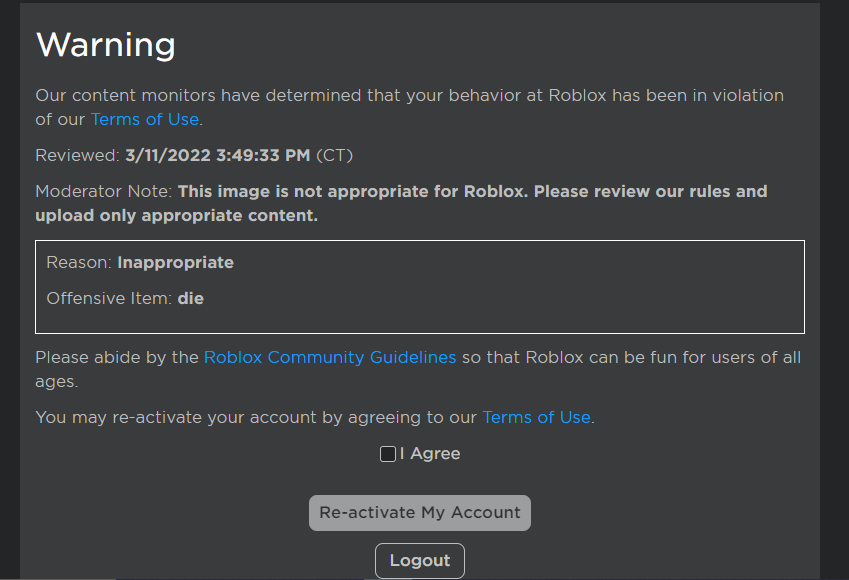Click the moderator note about inappropriate image
This screenshot has height=580, width=849.
pyautogui.click(x=401, y=203)
